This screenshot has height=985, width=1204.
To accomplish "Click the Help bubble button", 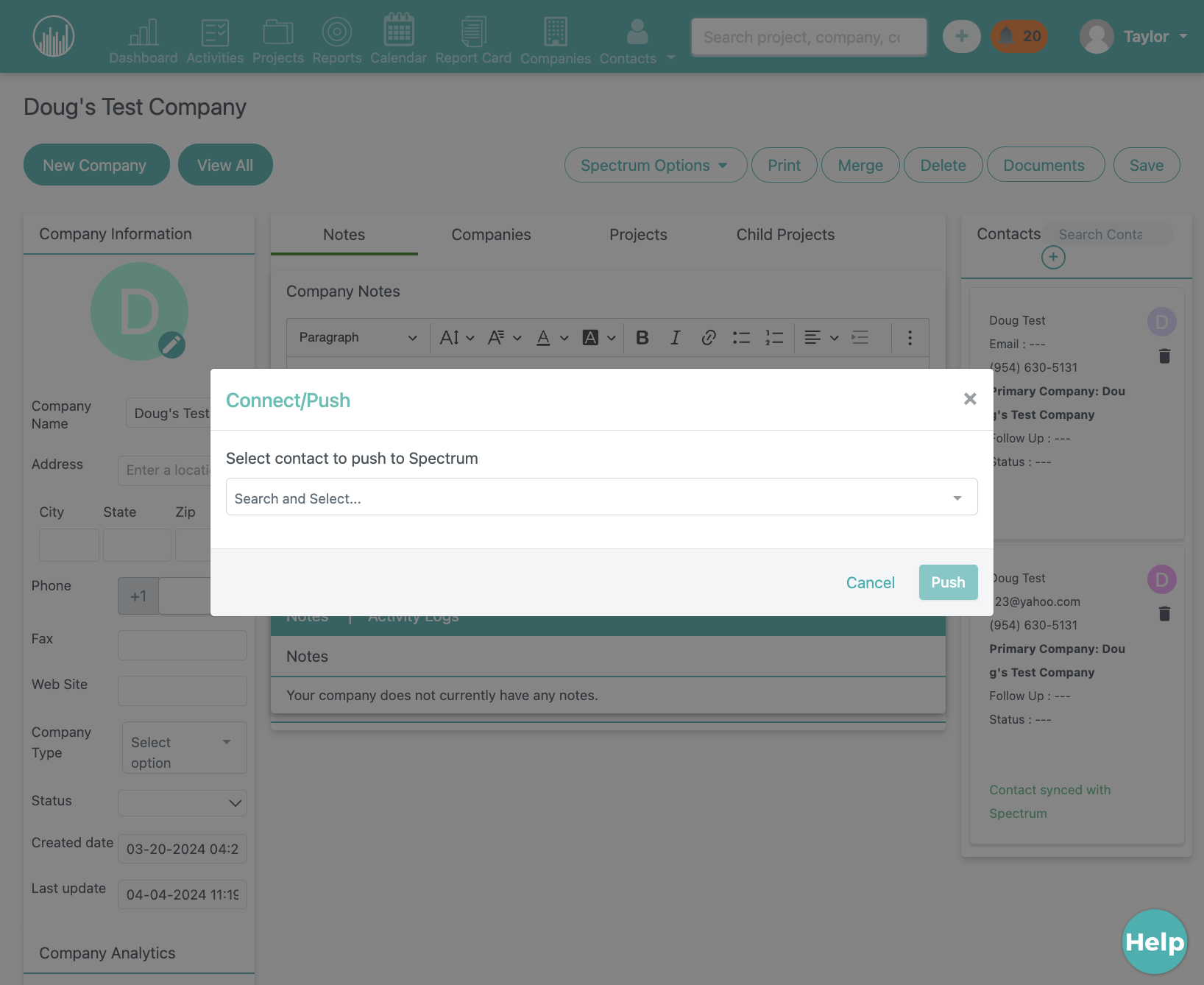I will (x=1155, y=942).
